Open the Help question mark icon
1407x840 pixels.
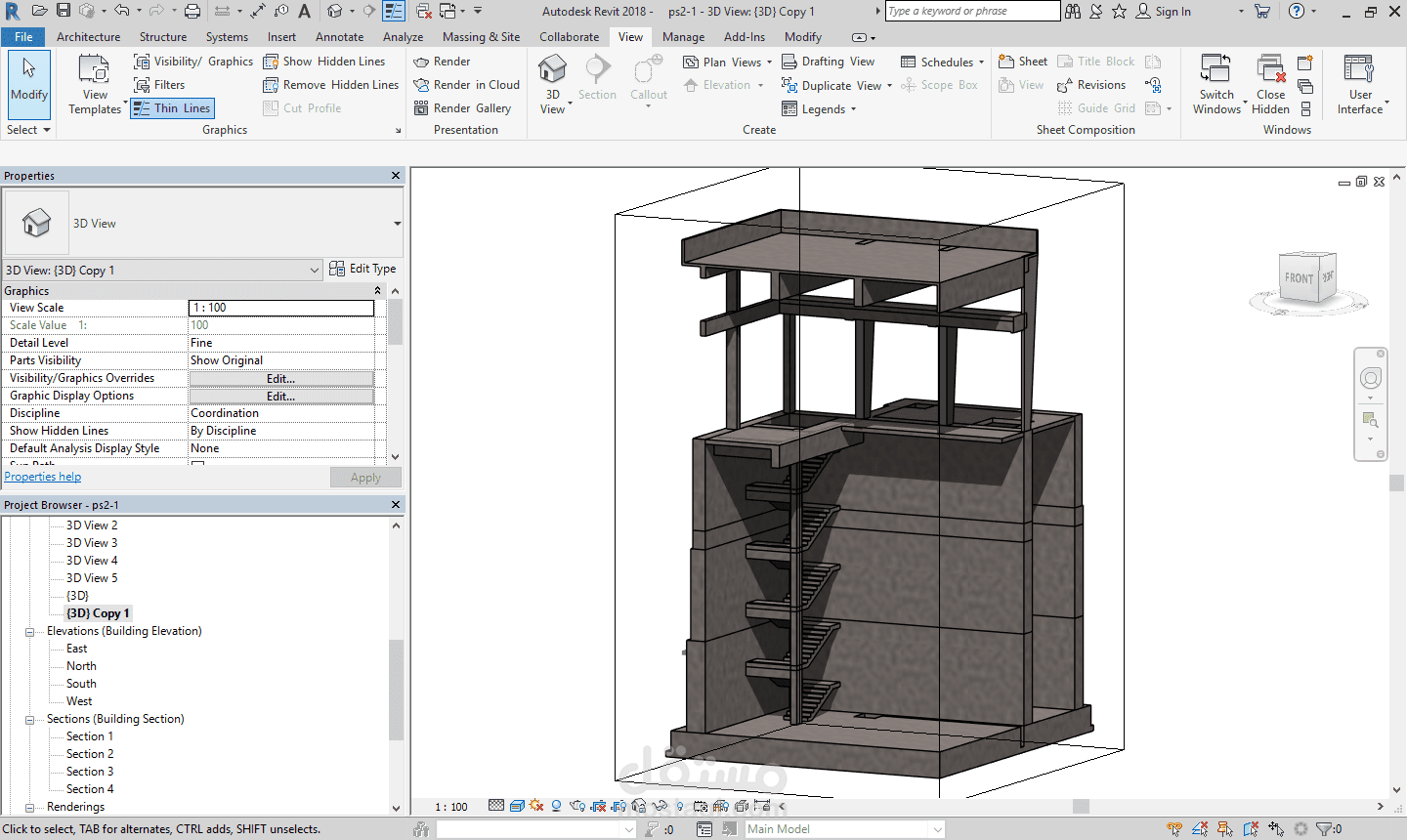[x=1296, y=11]
